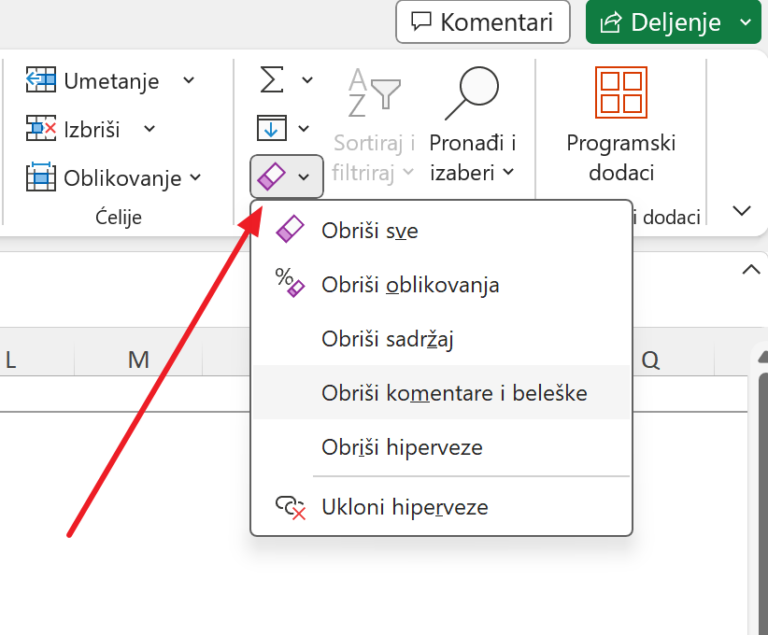Open Sortiraj i filtriraj dropdown chevron
Viewport: 768px width, 635px height.
408,172
